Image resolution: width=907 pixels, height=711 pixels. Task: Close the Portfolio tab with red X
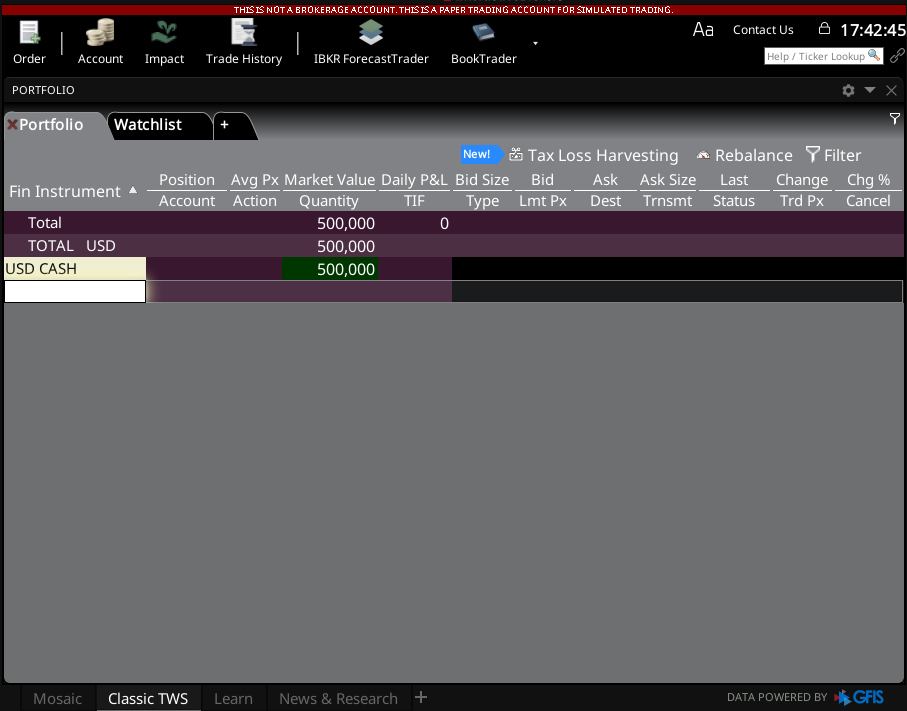[12, 124]
